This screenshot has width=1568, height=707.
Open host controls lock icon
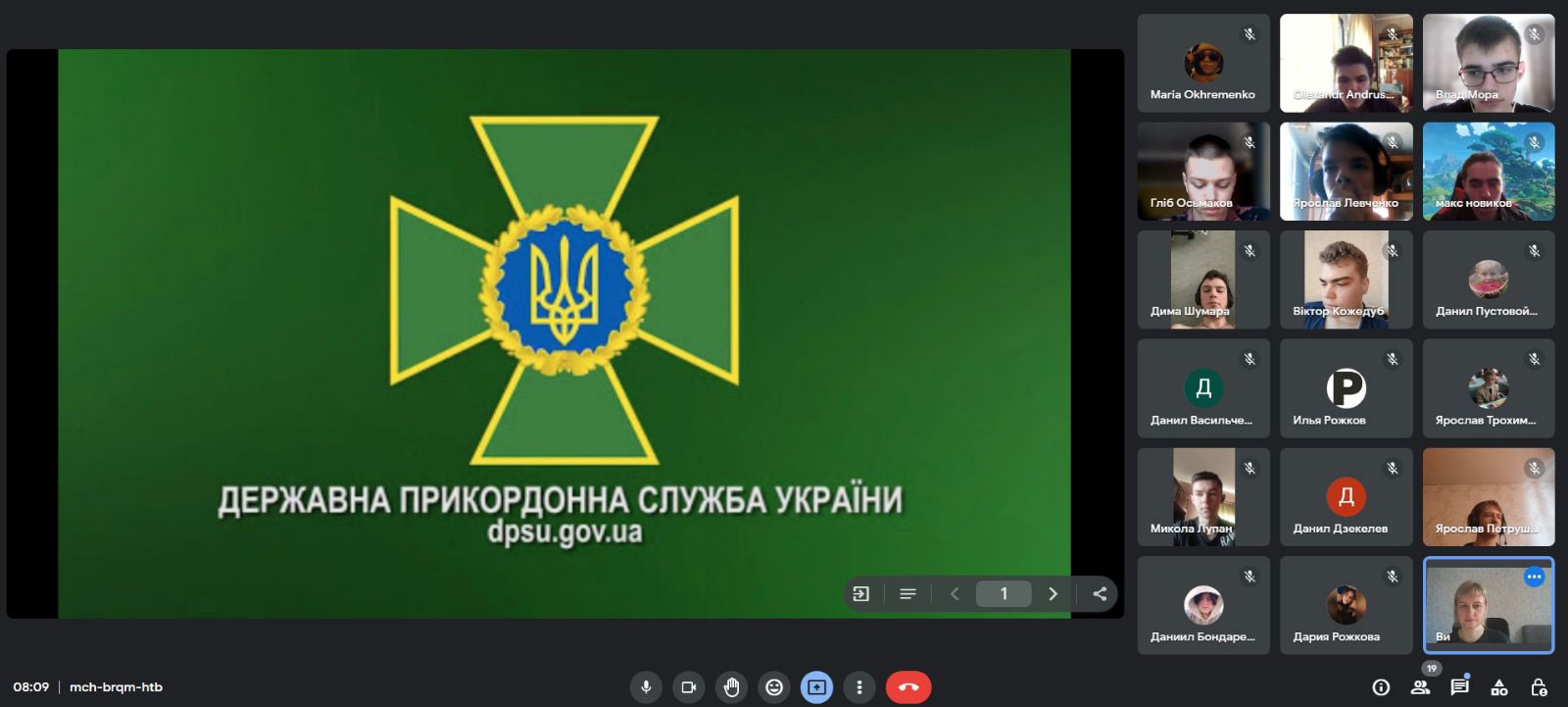[1539, 687]
